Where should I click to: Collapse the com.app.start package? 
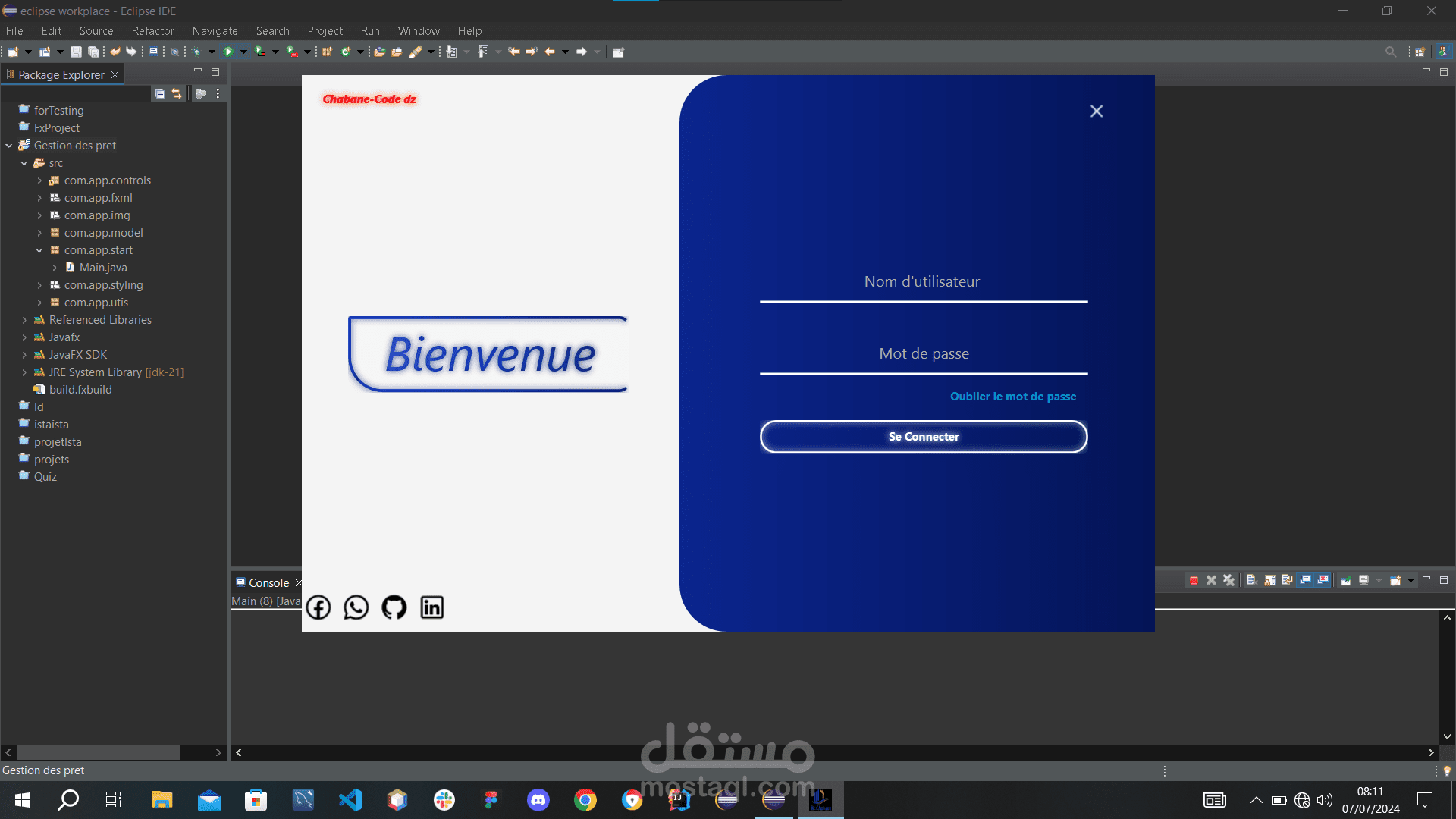point(39,250)
